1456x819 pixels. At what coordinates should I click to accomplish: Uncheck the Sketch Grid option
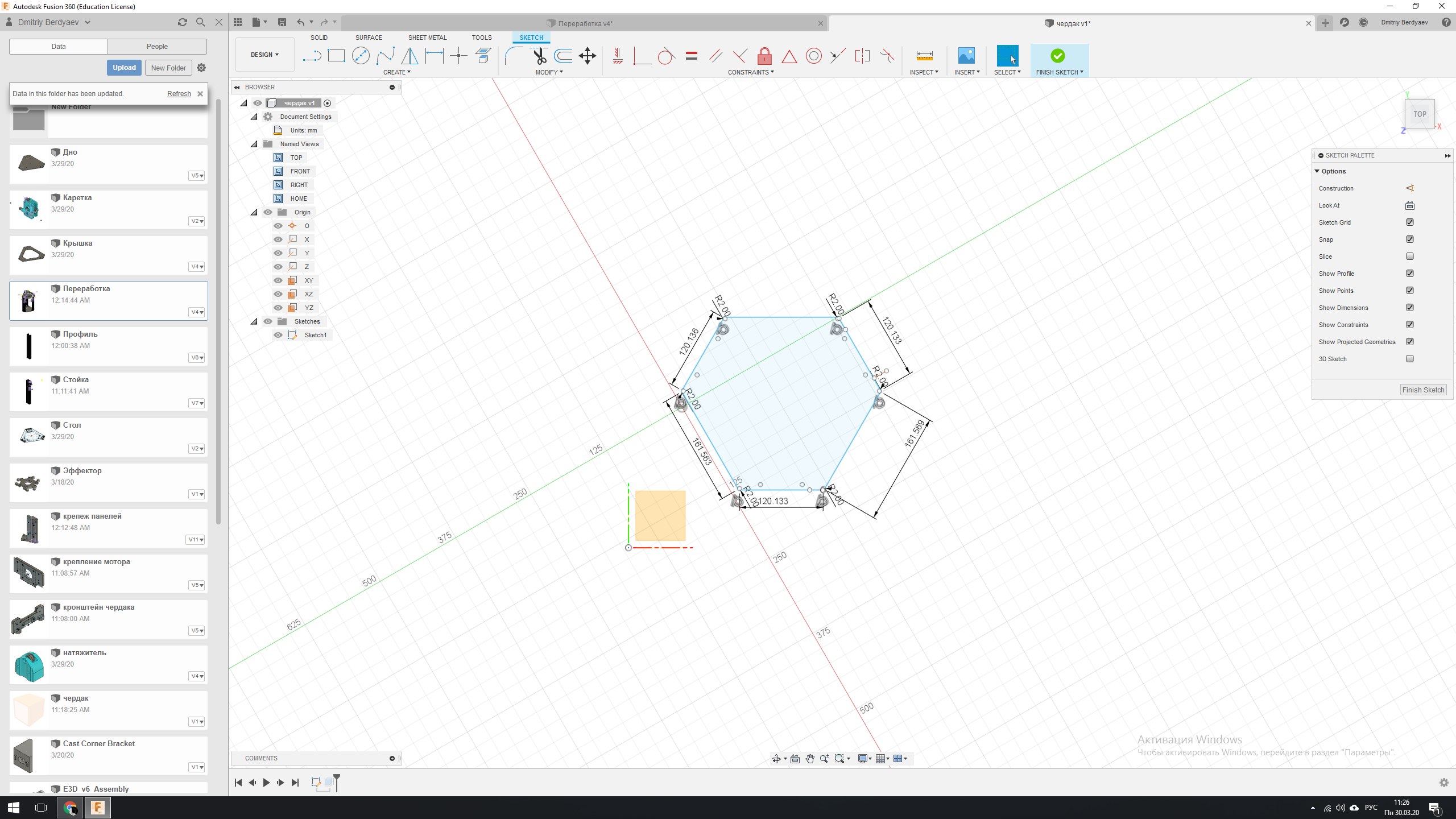coord(1409,222)
